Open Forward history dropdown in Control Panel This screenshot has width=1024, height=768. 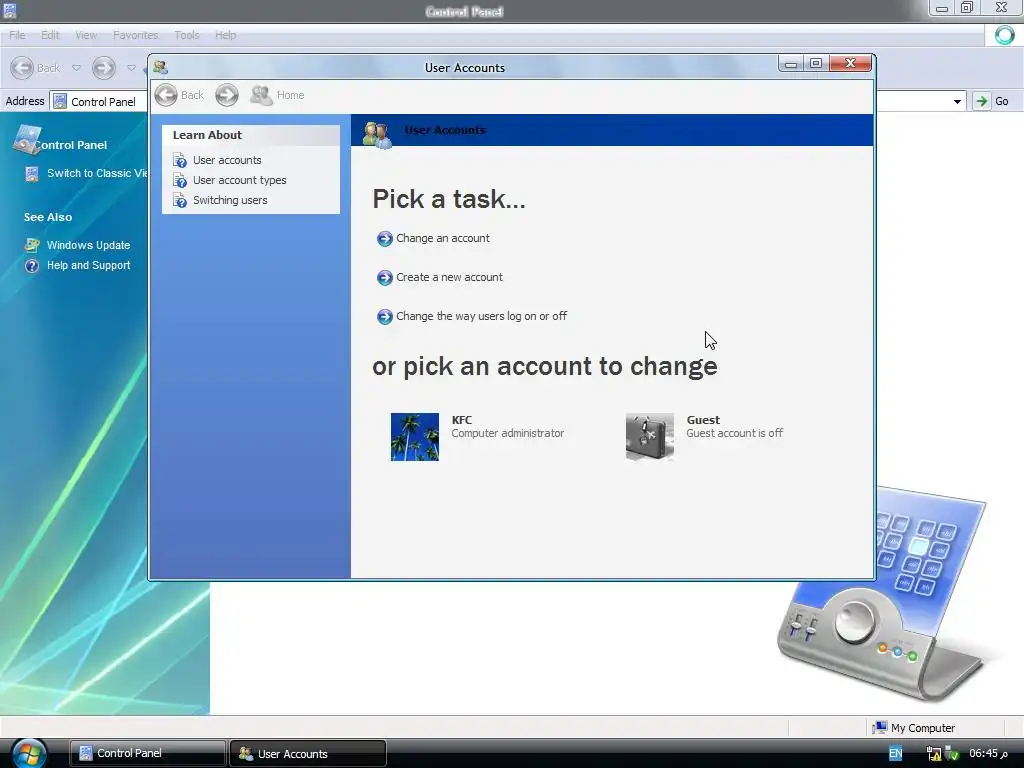point(131,68)
